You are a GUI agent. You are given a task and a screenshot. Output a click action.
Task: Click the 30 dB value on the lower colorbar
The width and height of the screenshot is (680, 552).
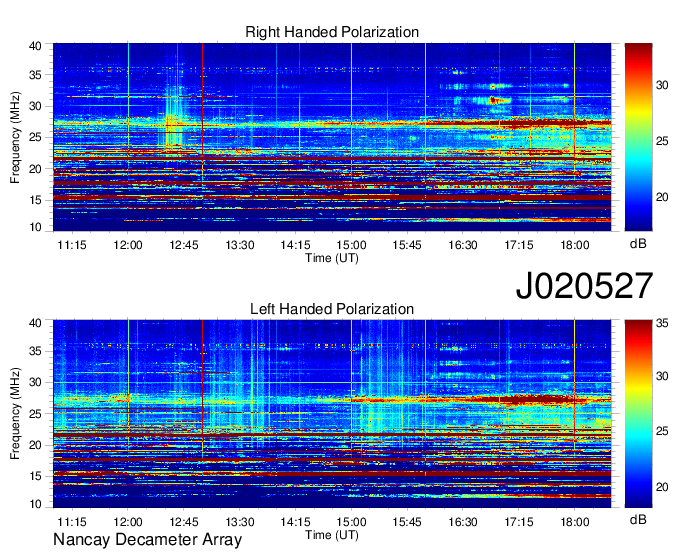662,376
